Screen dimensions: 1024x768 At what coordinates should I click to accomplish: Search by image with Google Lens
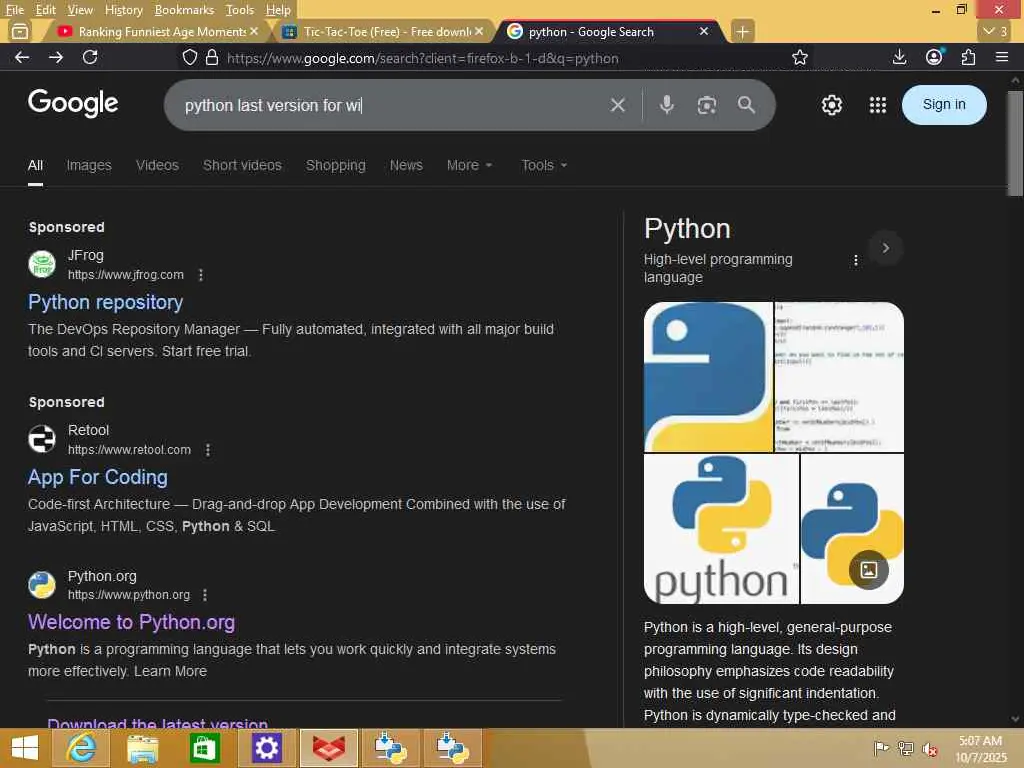coord(707,105)
